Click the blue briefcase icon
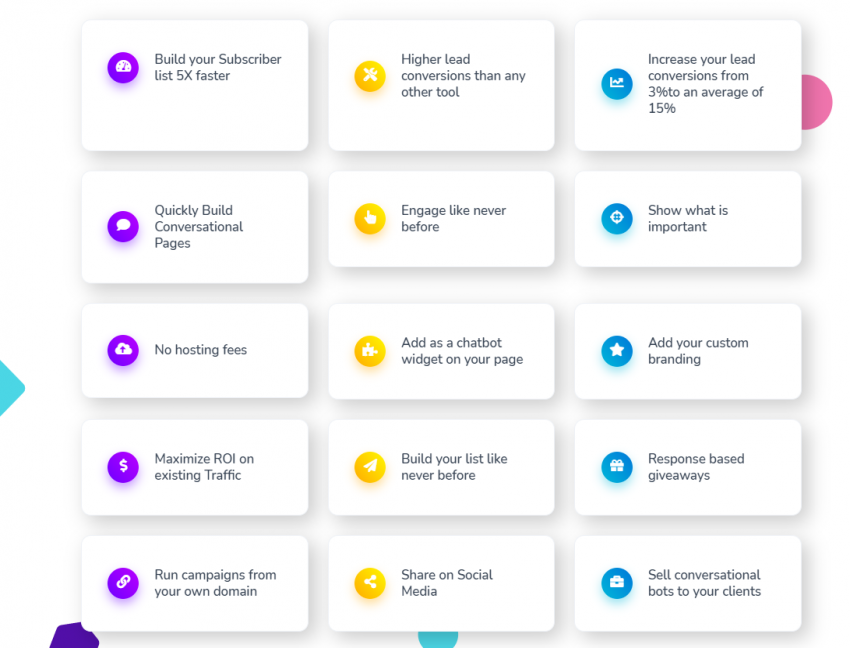This screenshot has height=648, width=850. coord(617,582)
